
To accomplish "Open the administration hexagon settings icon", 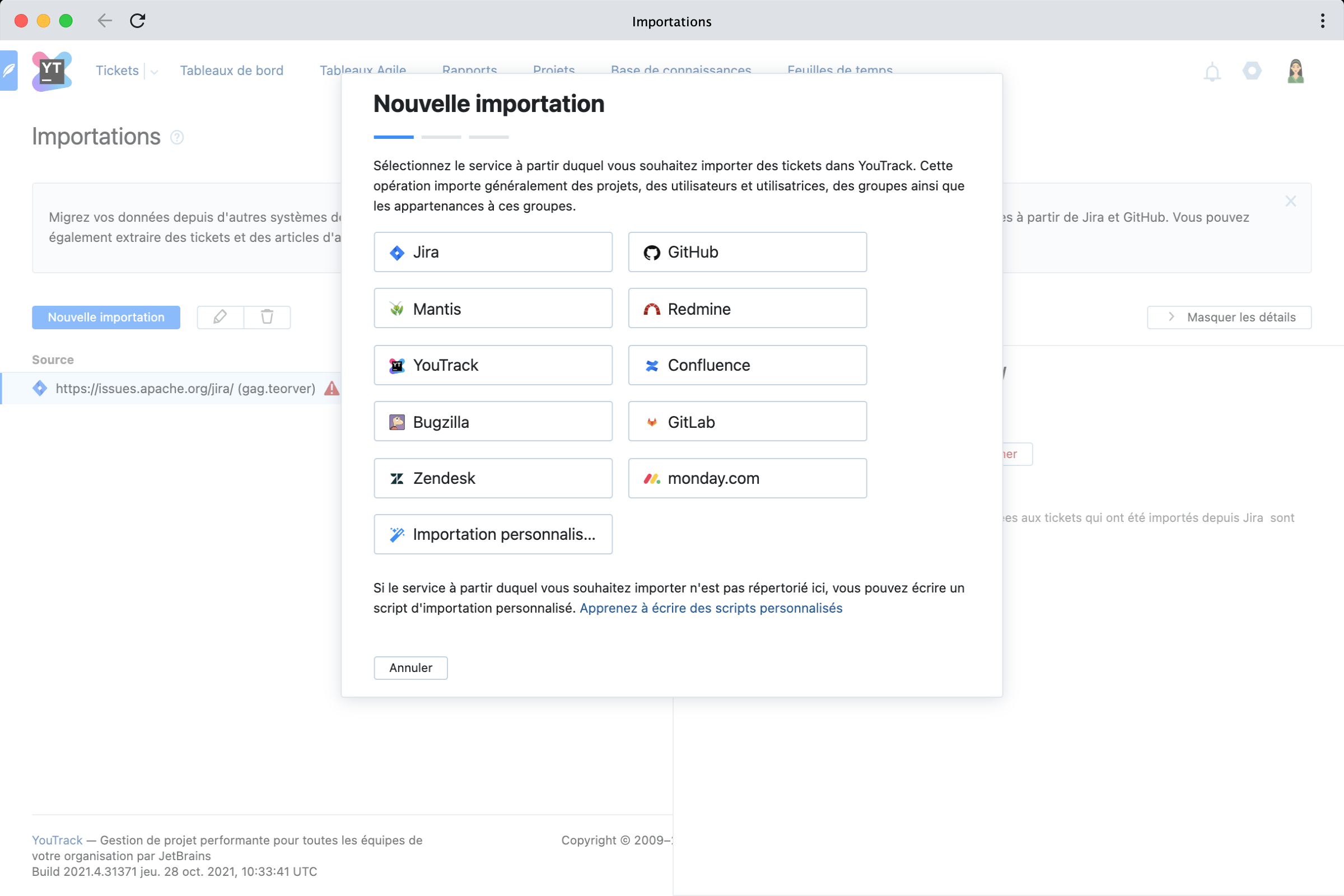I will tap(1252, 71).
